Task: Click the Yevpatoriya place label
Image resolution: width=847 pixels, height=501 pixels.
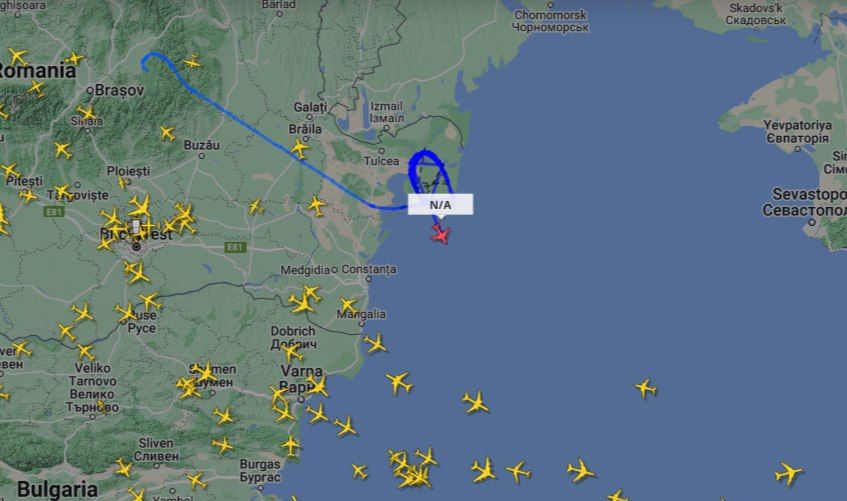Action: [798, 131]
